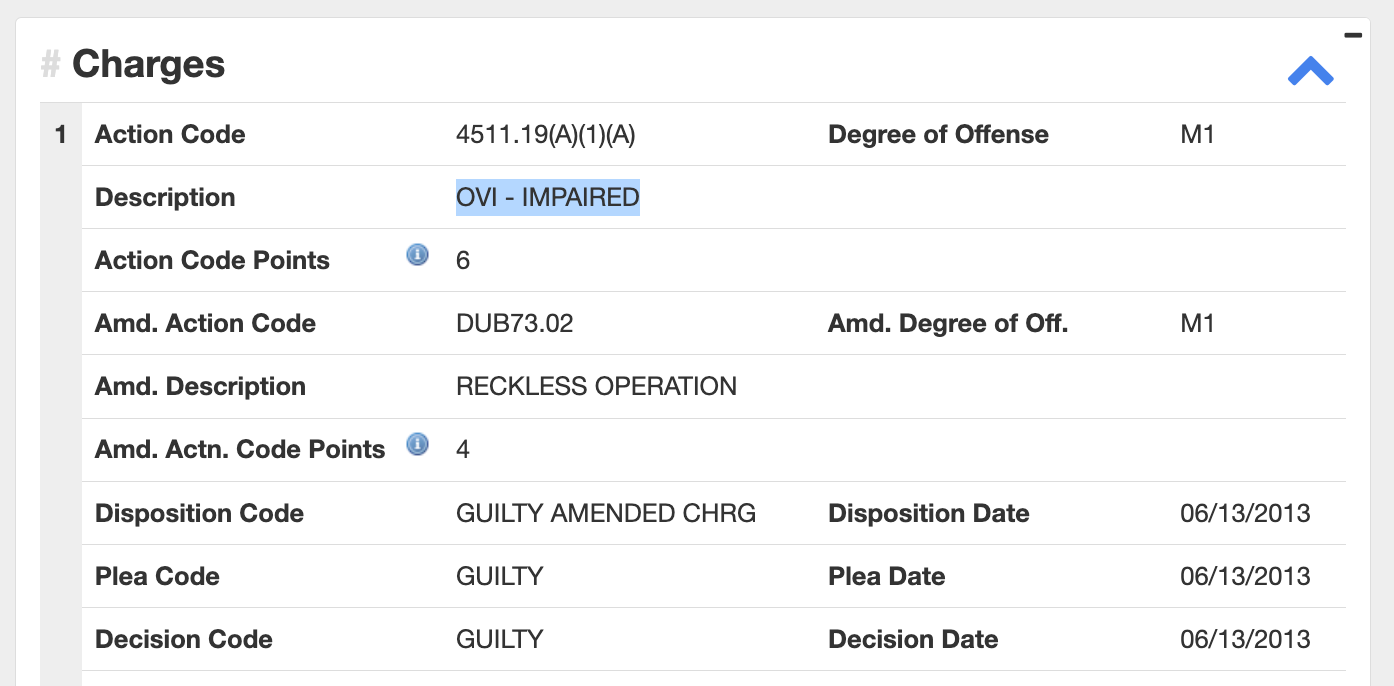
Task: Click the Disposition Code GUILTY AMENDED CHRG value
Action: click(606, 513)
